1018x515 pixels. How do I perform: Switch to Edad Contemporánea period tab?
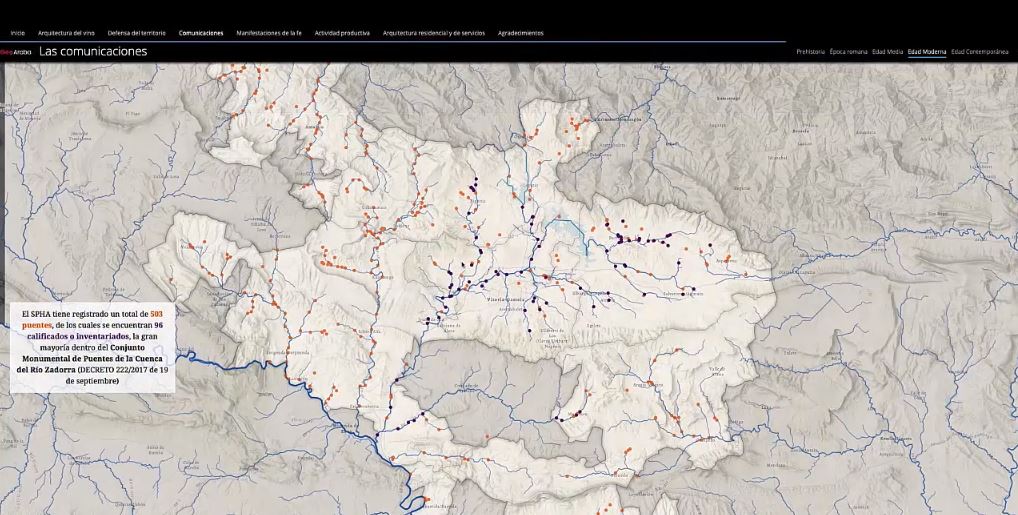point(980,51)
